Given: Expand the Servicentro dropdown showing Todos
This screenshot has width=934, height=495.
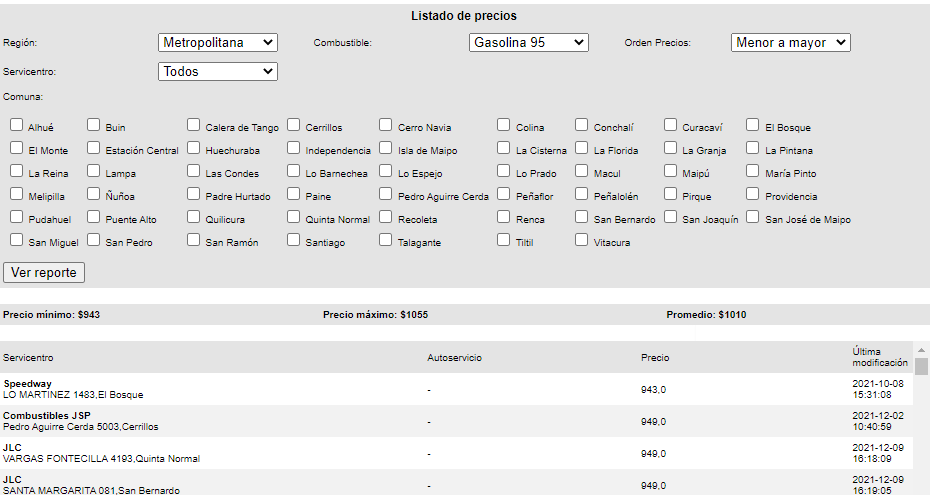Looking at the screenshot, I should (217, 72).
